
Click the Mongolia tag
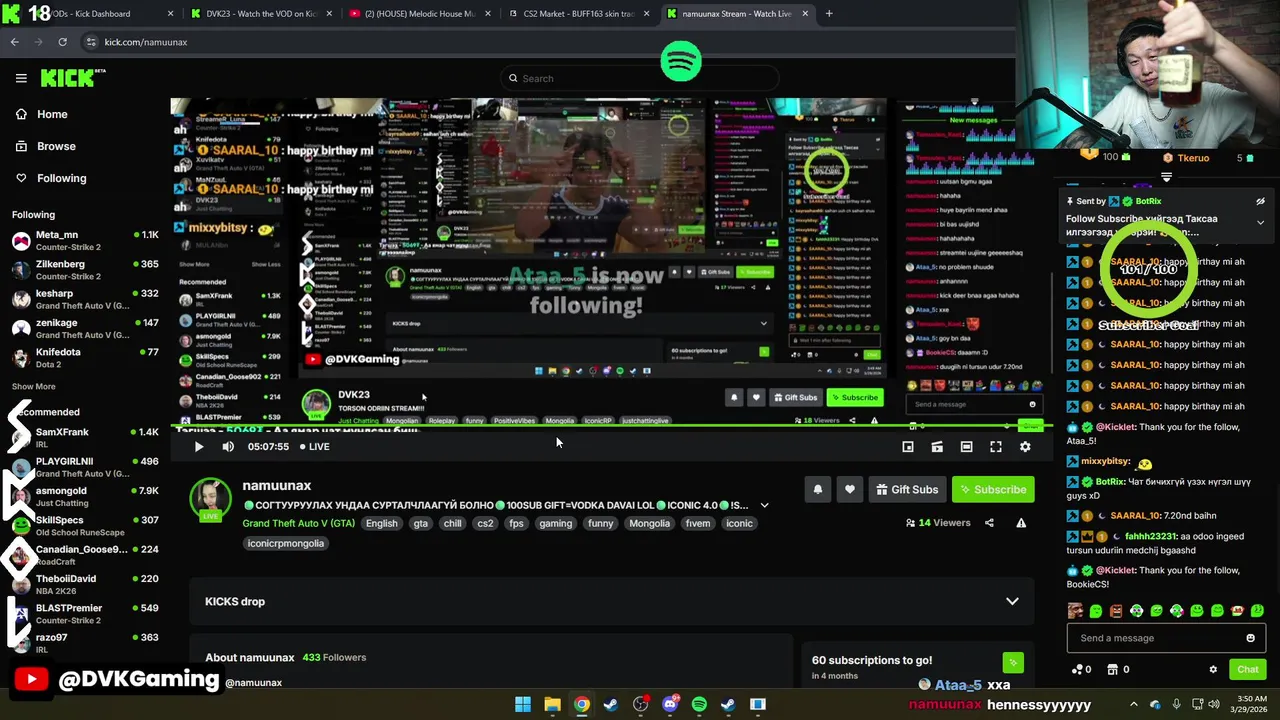pyautogui.click(x=649, y=523)
